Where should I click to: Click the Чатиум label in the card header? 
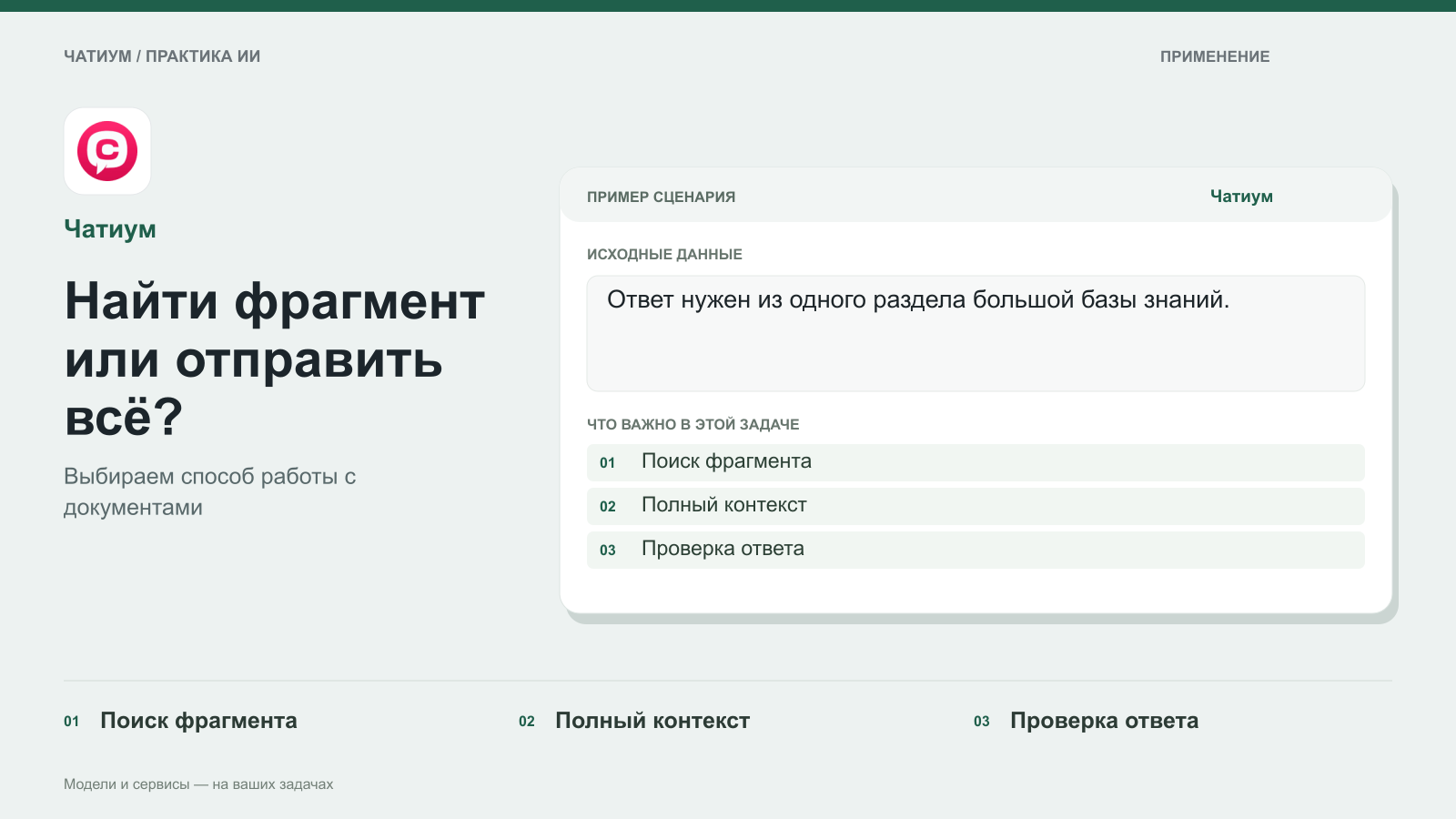tap(1241, 197)
